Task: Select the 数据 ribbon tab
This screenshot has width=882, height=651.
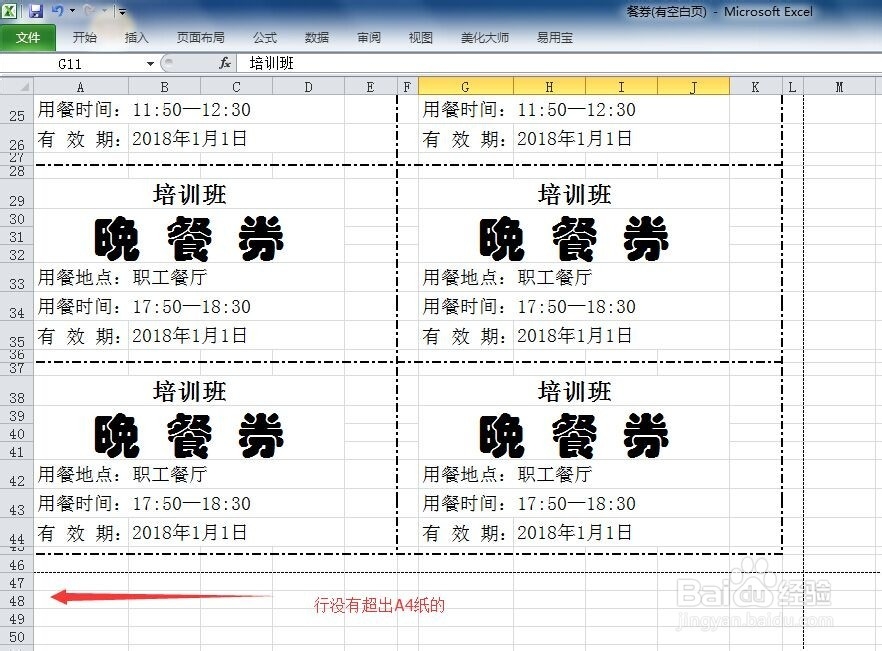Action: [316, 37]
